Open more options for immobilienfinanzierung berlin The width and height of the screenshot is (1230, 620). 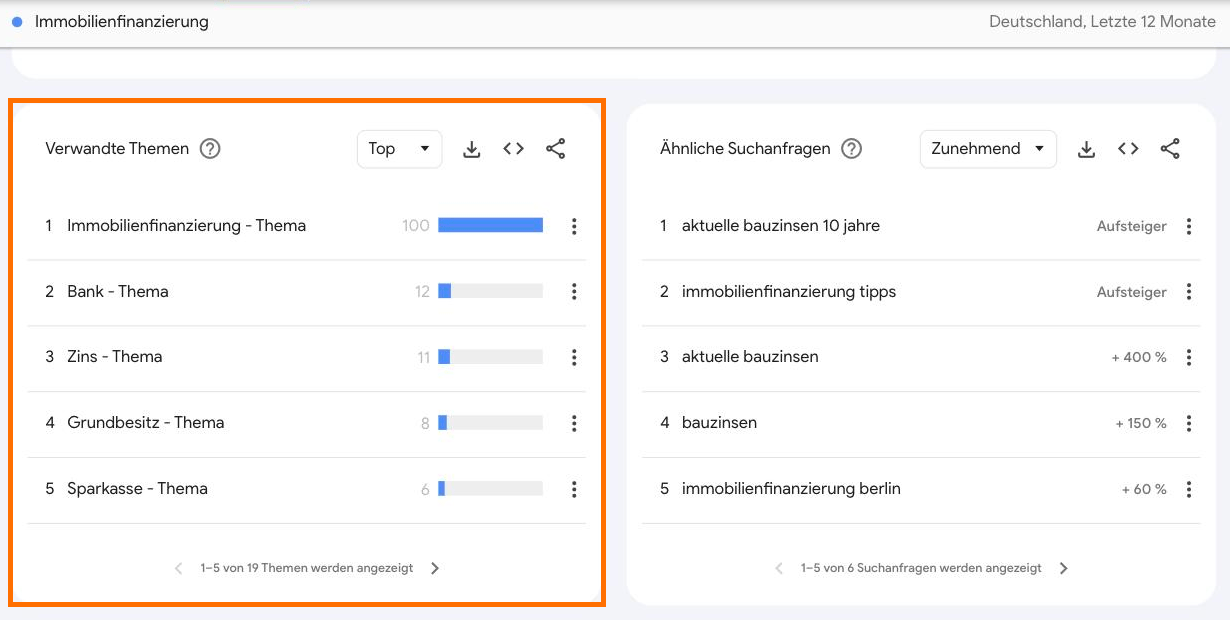1189,489
